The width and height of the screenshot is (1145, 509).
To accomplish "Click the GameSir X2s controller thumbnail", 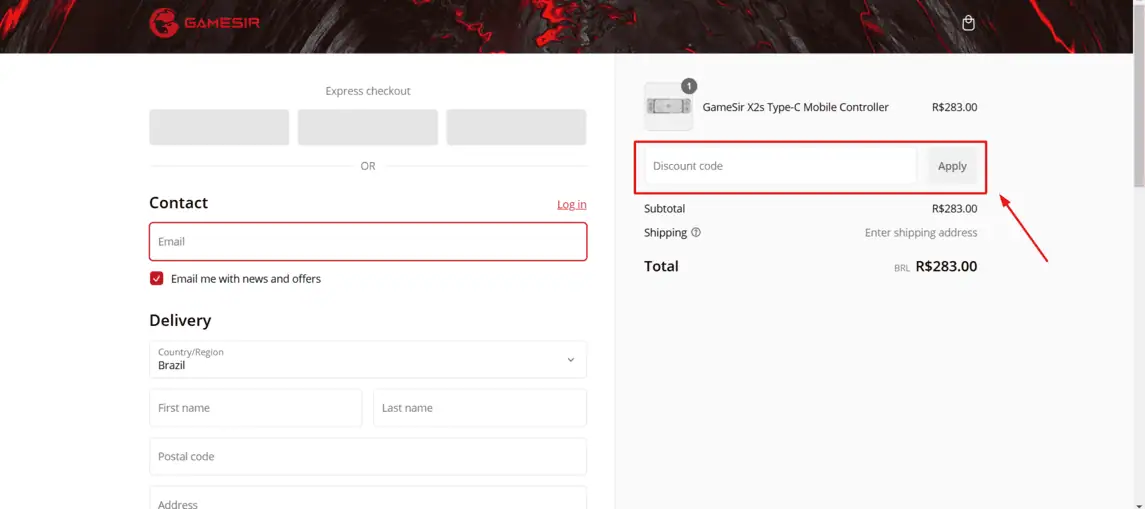I will 668,107.
